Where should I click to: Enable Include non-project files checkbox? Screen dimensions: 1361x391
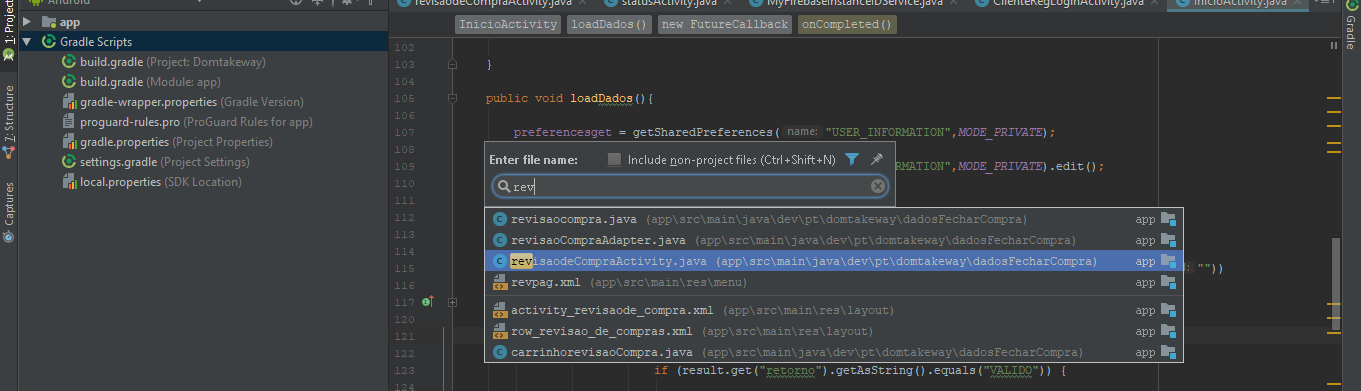(x=615, y=159)
